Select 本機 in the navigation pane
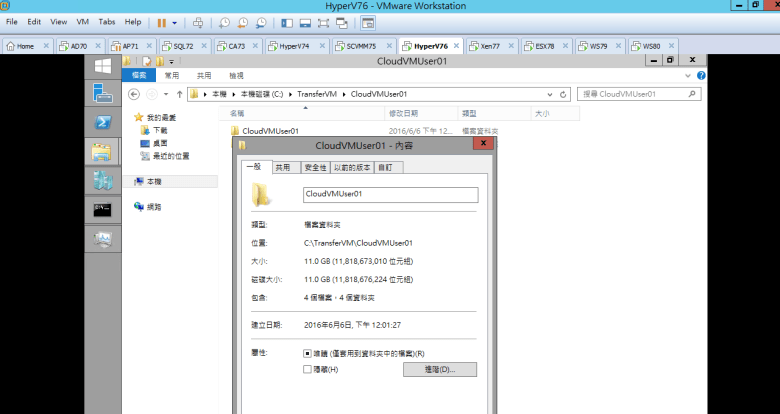Image resolution: width=780 pixels, height=414 pixels. click(x=154, y=182)
